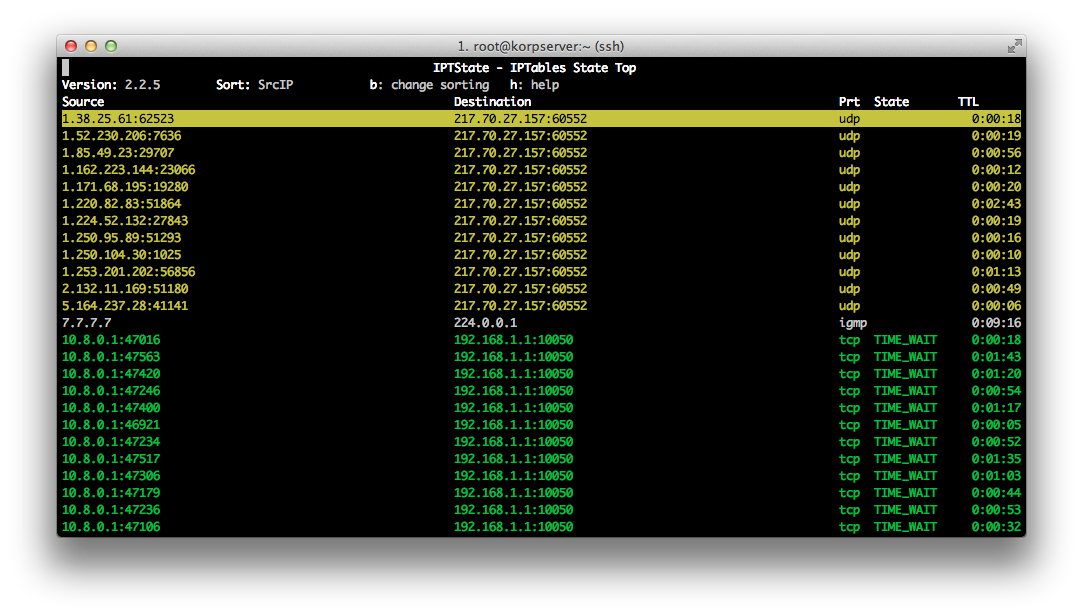This screenshot has height=616, width=1083.
Task: Click source entry 10.8.0.1:47016
Action: click(x=111, y=340)
